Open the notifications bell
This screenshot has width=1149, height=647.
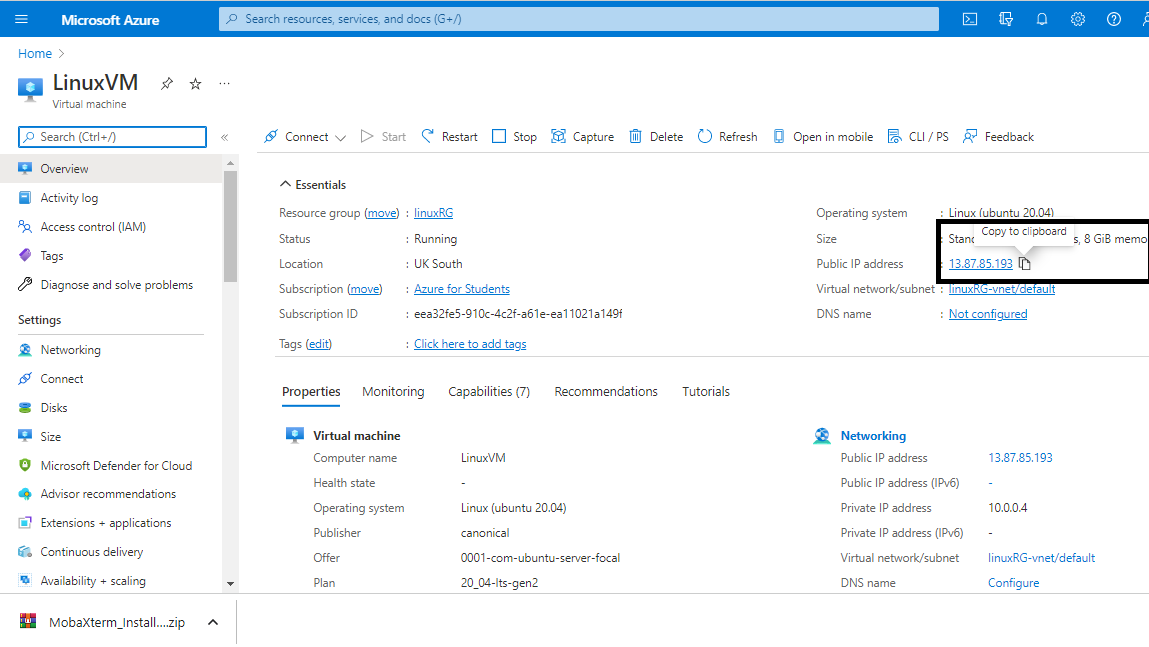pos(1041,19)
